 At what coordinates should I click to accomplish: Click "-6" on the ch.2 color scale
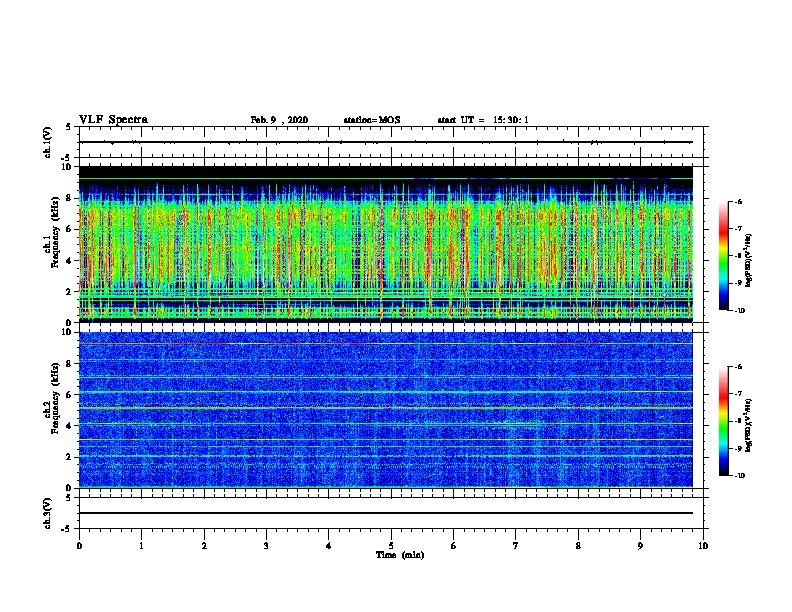(738, 367)
